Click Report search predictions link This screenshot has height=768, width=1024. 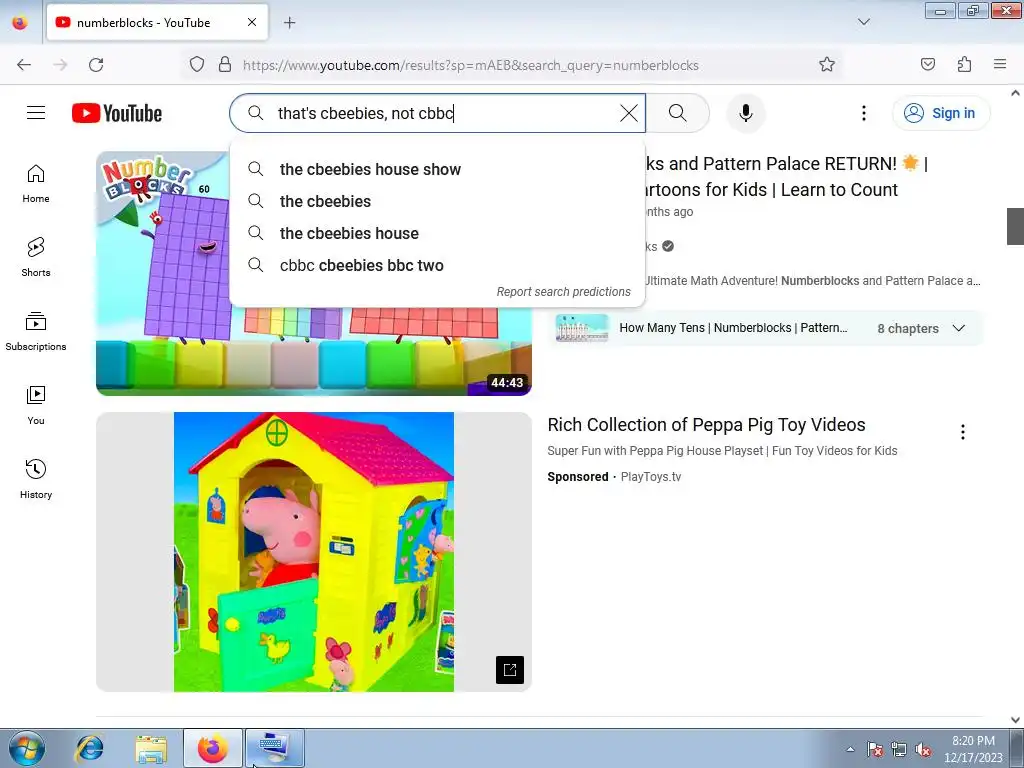point(563,292)
